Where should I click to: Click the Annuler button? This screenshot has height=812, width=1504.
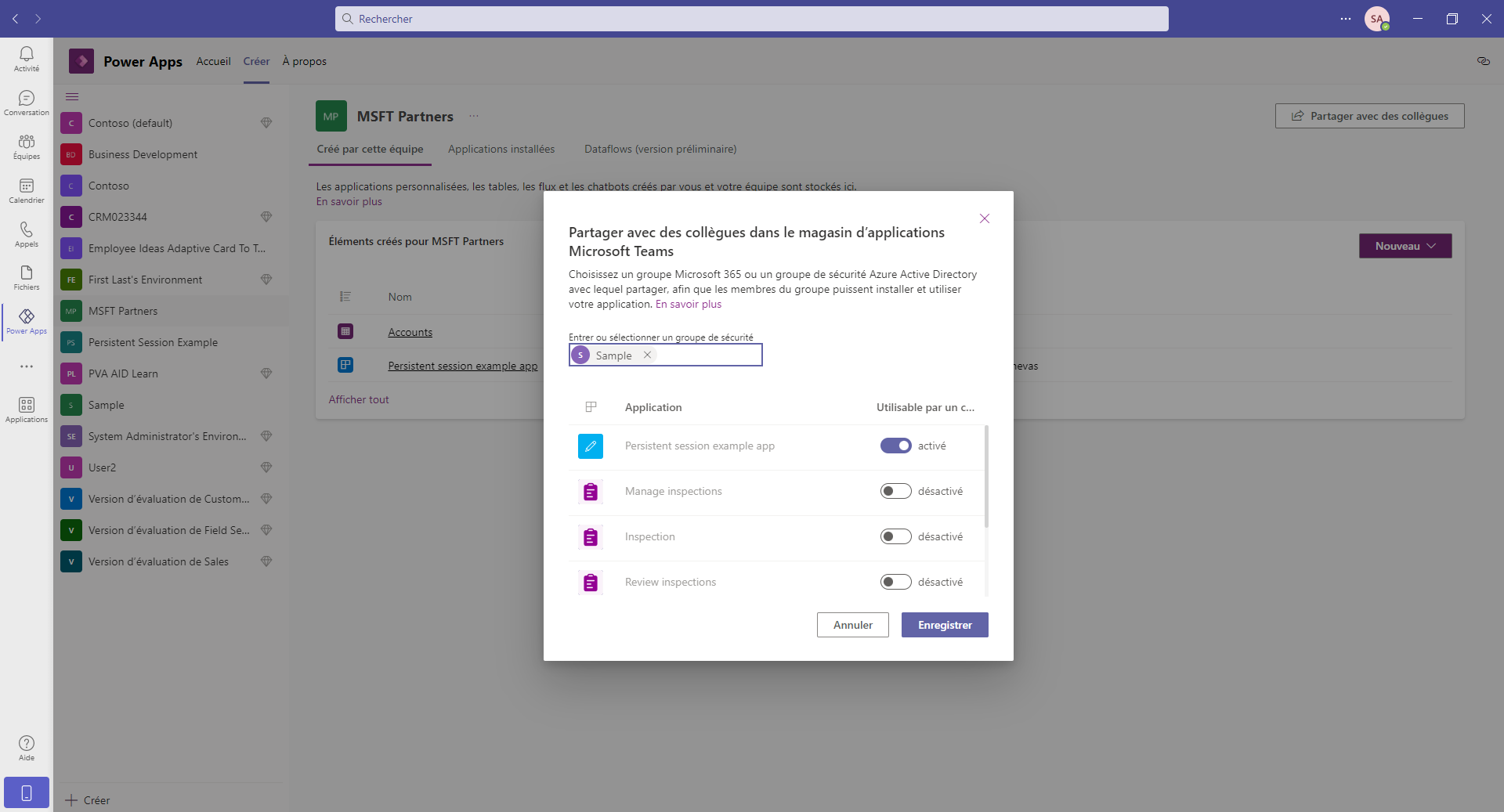coord(853,625)
